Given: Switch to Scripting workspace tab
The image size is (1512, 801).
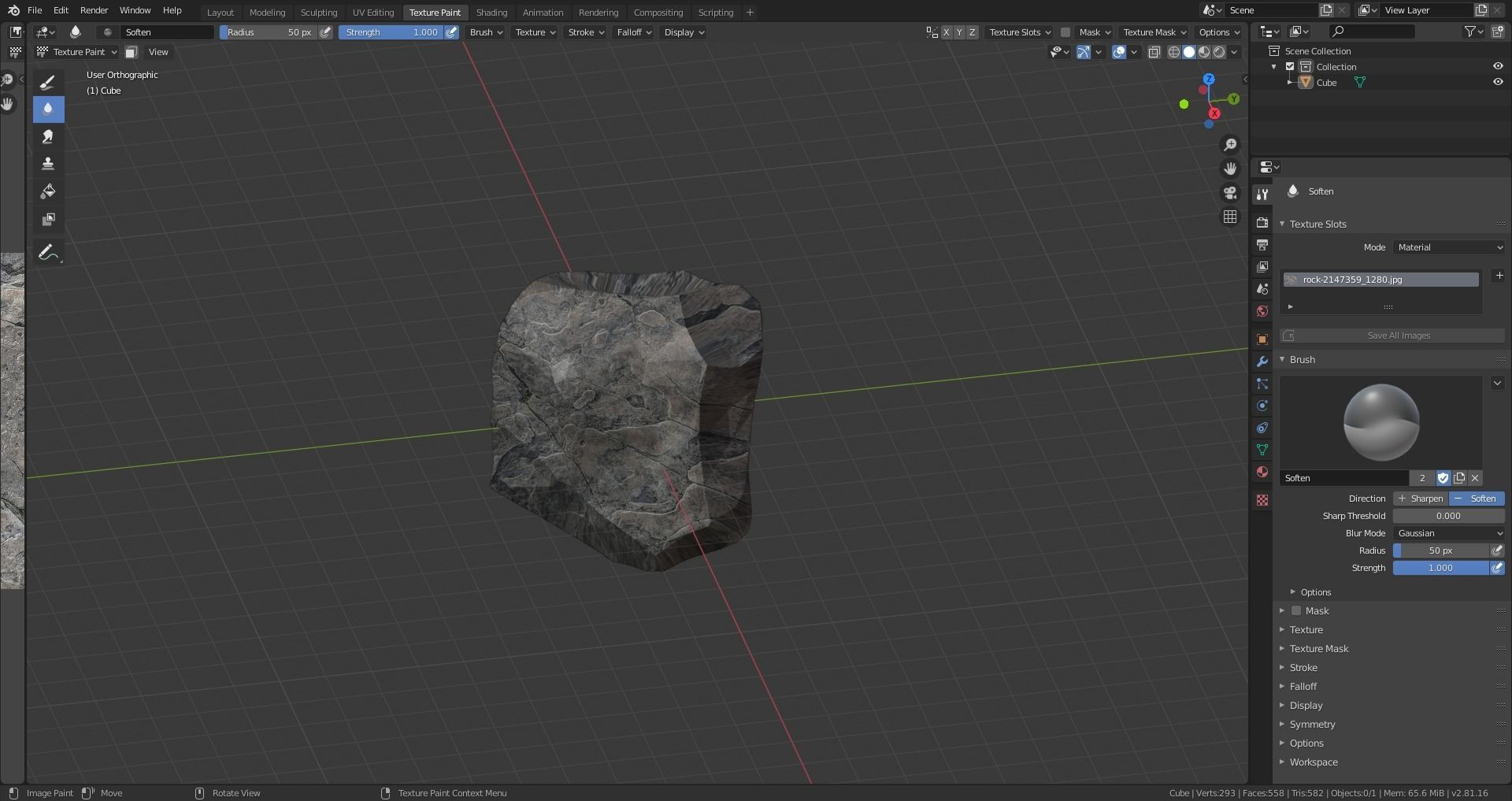Looking at the screenshot, I should pyautogui.click(x=715, y=12).
